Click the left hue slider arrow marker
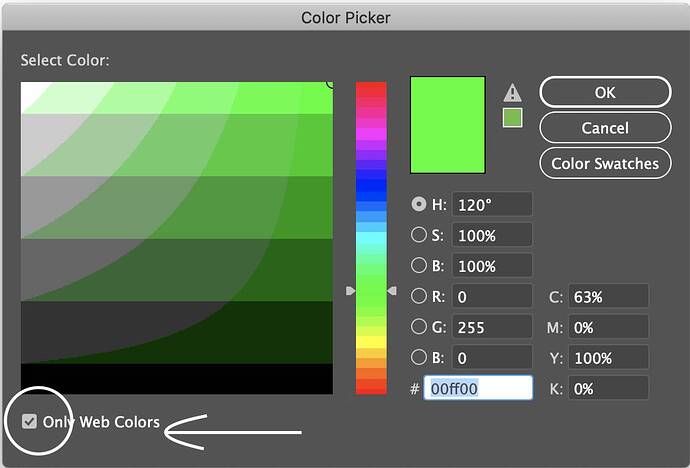This screenshot has height=468, width=690. pyautogui.click(x=350, y=290)
